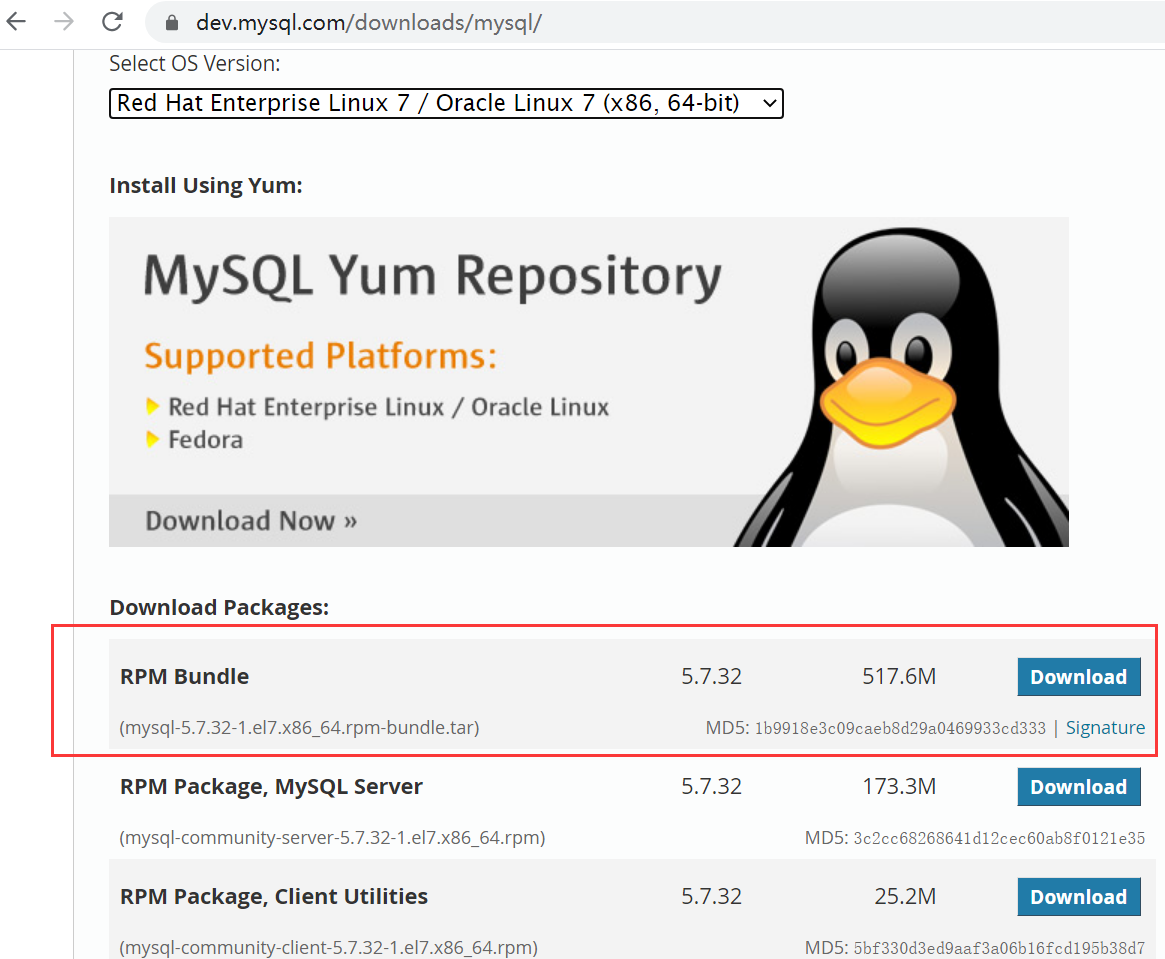The height and width of the screenshot is (959, 1165).
Task: Download the RPM Bundle package
Action: [1078, 677]
